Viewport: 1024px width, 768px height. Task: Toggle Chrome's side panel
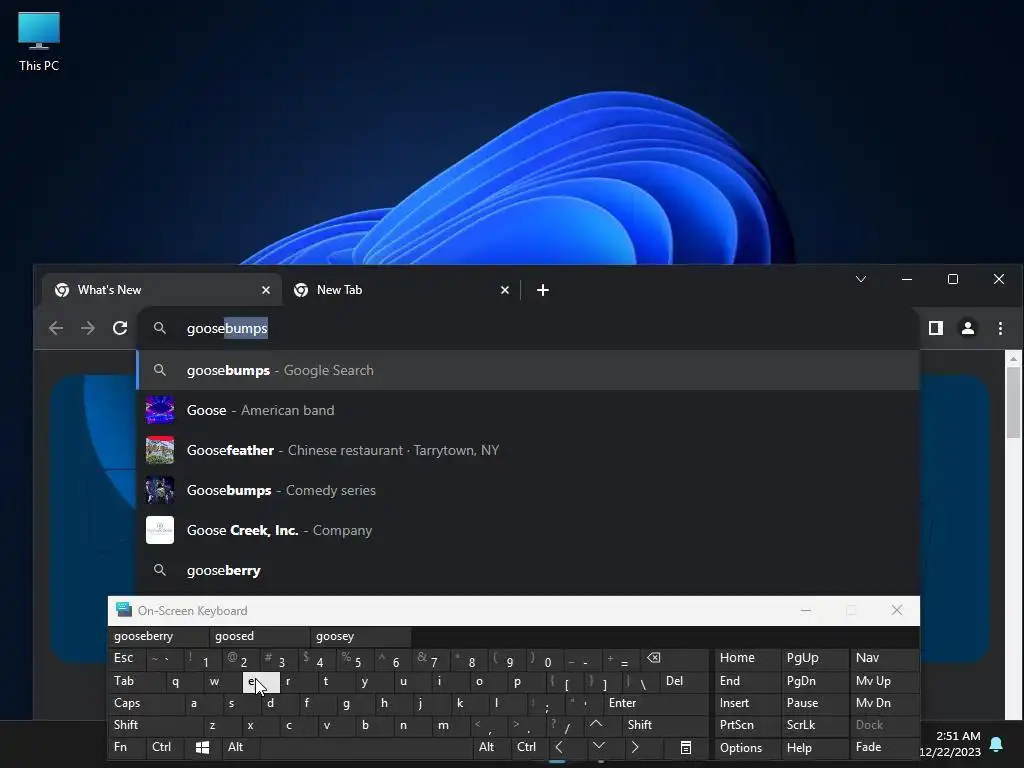coord(936,328)
